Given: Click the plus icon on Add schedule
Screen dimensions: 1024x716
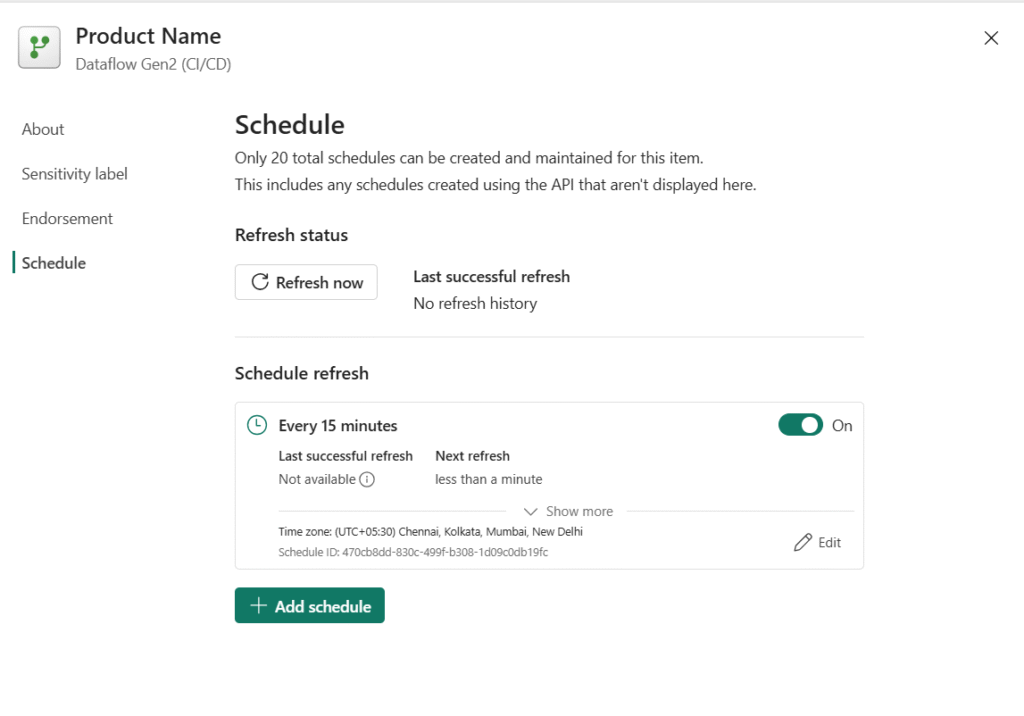Looking at the screenshot, I should tap(259, 606).
